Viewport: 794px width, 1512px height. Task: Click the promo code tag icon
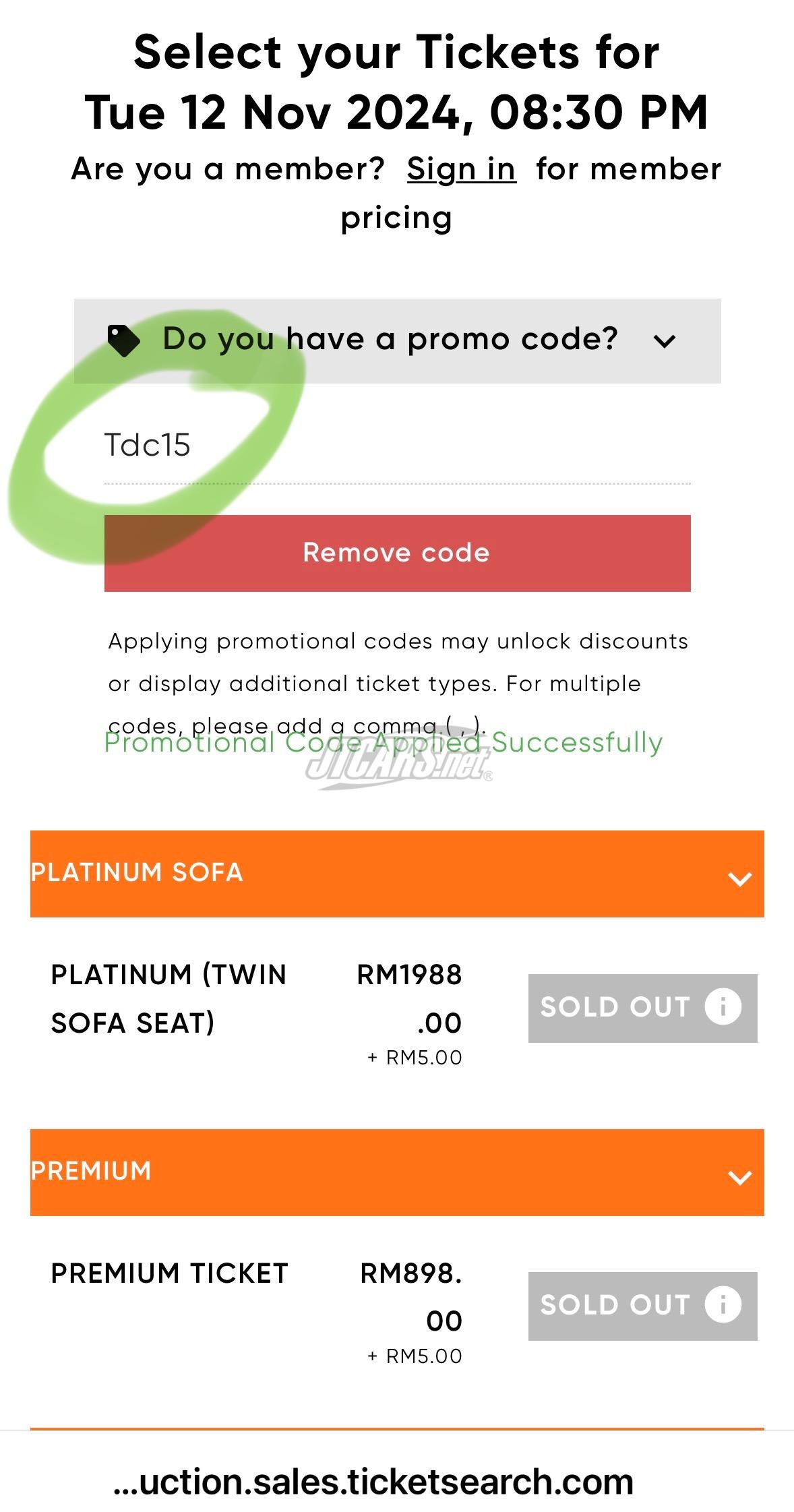tap(124, 340)
